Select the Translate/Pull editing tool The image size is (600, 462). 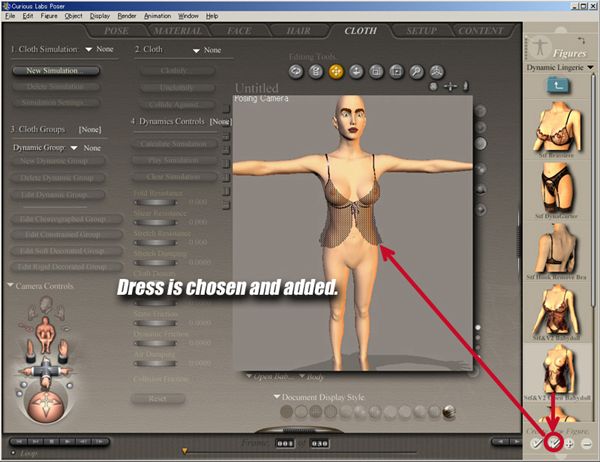pos(335,71)
